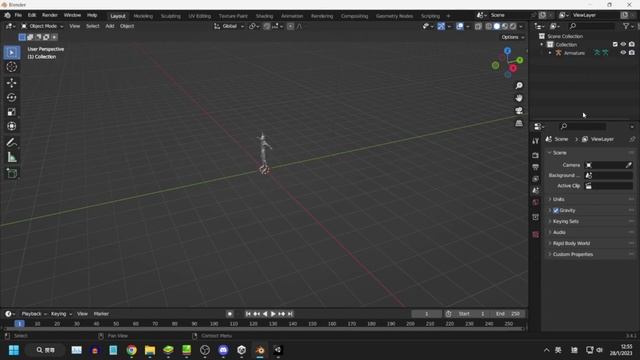Open the File menu
The image size is (640, 360).
18,15
